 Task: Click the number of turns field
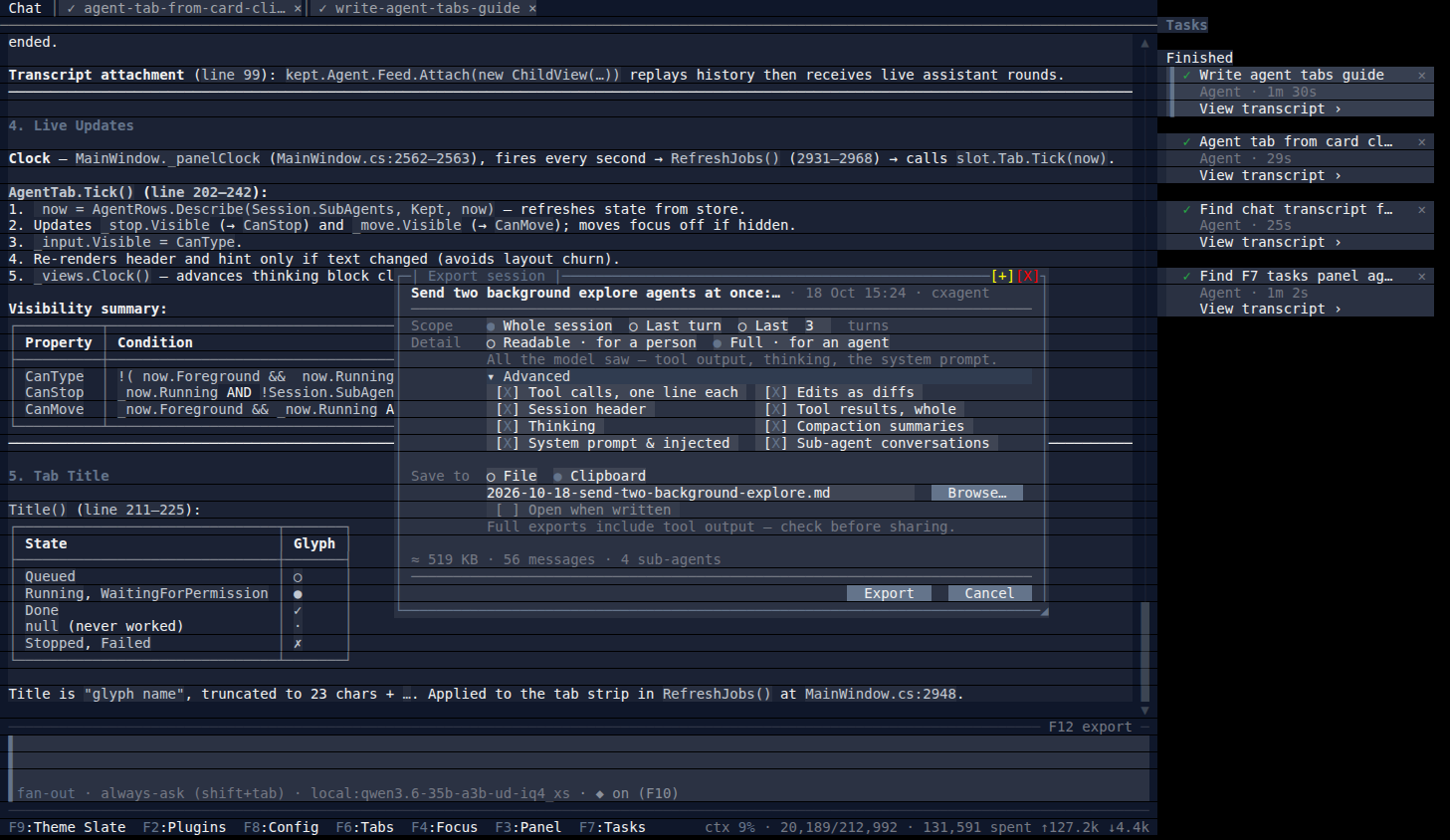pyautogui.click(x=817, y=325)
